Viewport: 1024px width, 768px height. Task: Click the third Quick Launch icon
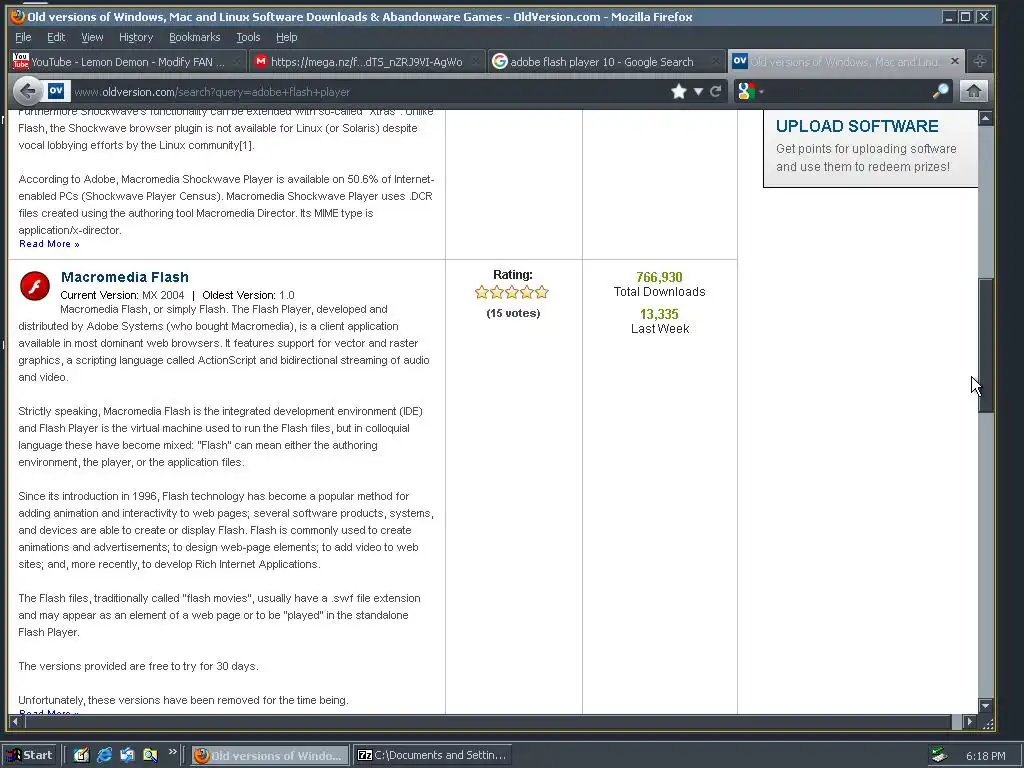tap(127, 755)
